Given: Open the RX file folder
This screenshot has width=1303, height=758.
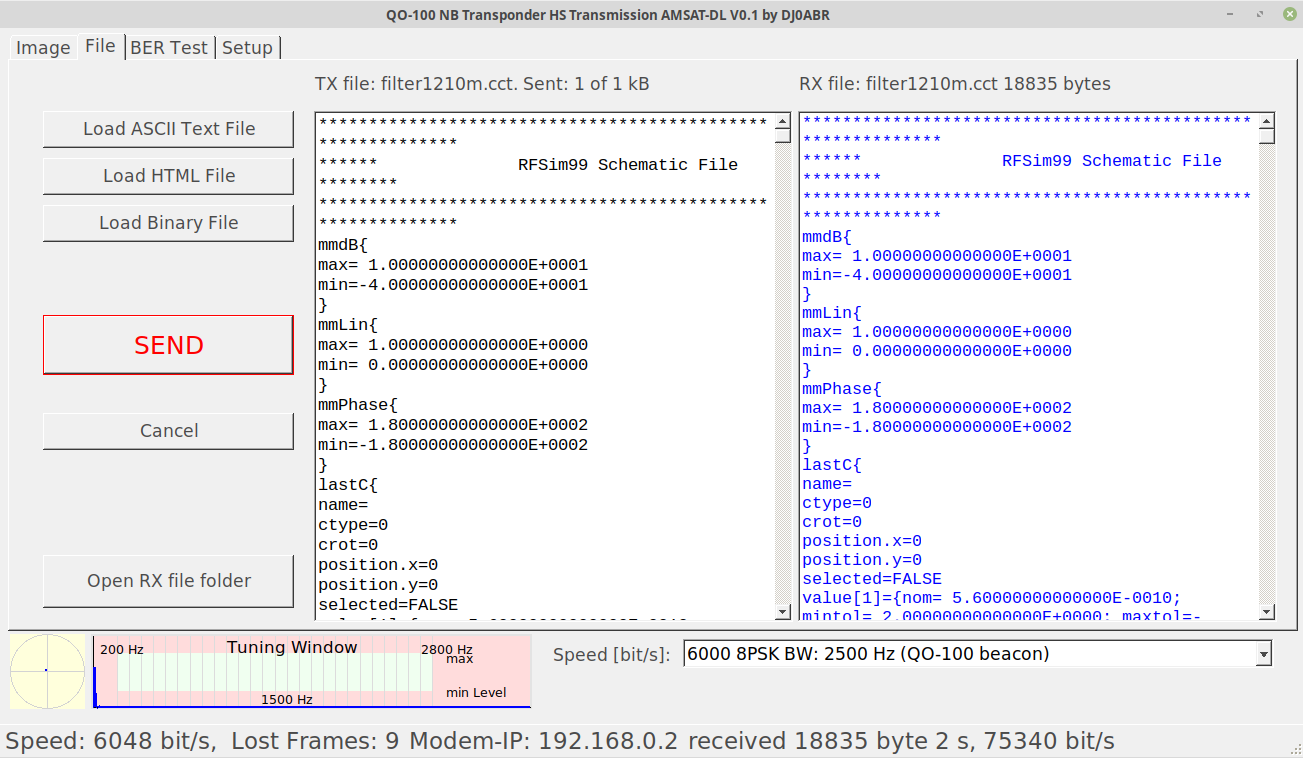Looking at the screenshot, I should coord(167,581).
